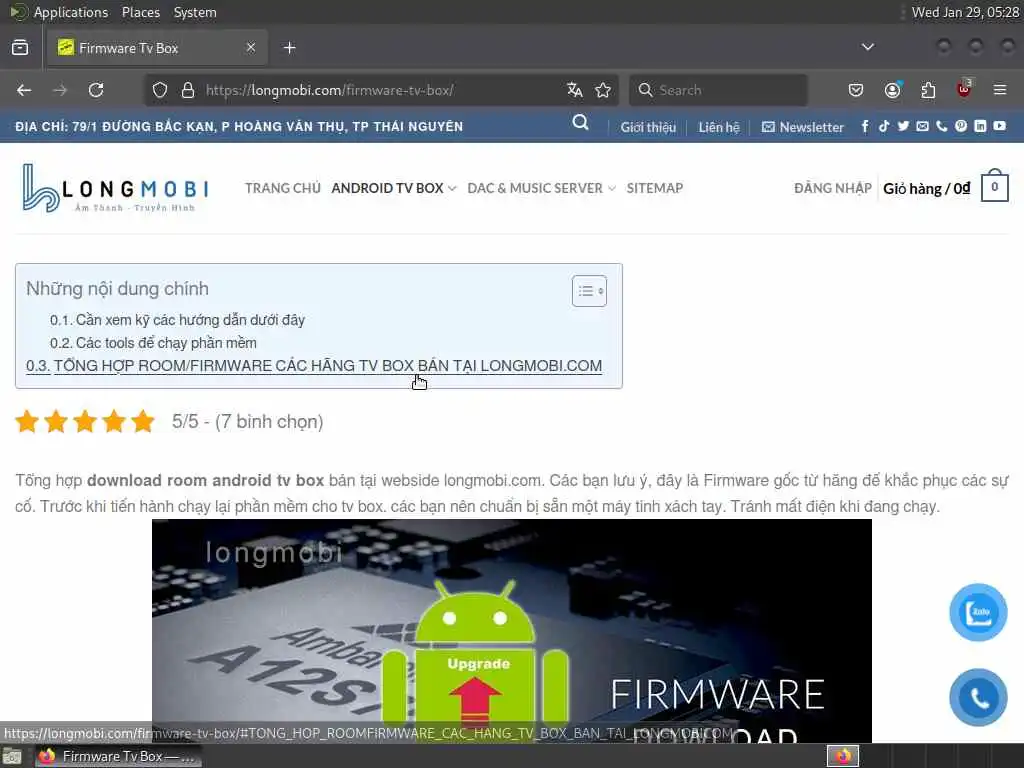
Task: Open the shopping cart bag icon
Action: coord(995,186)
